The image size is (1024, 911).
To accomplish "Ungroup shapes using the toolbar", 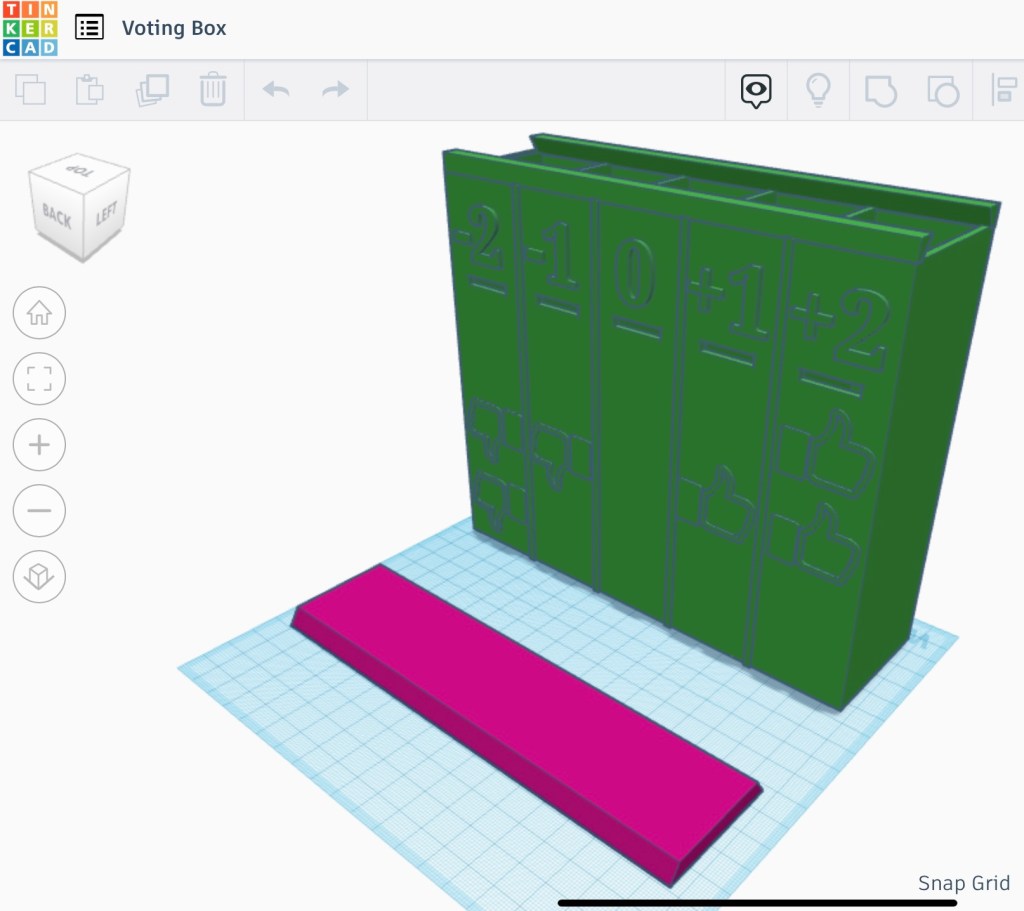I will click(942, 91).
